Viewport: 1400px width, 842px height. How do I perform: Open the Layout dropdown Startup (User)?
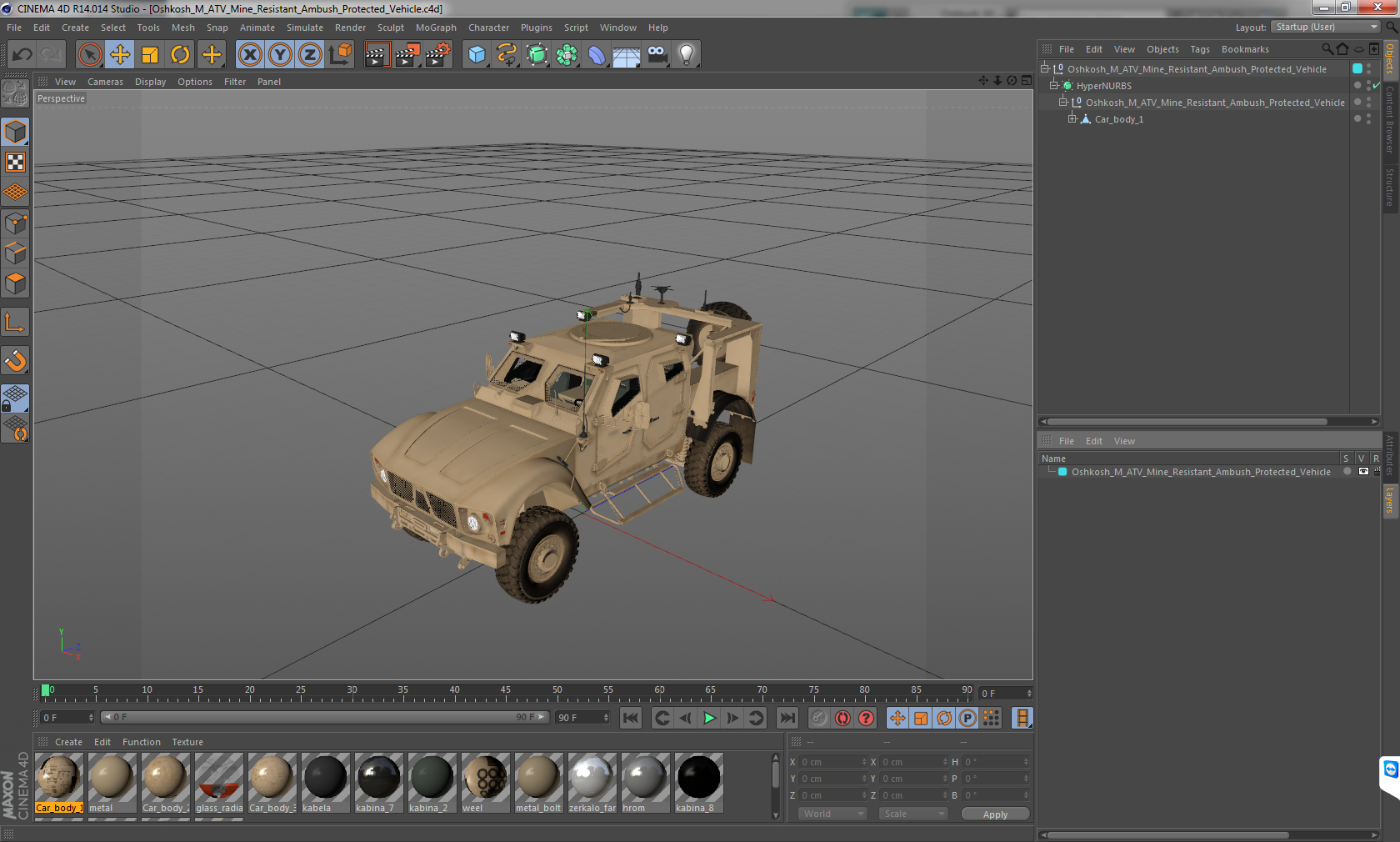(1326, 28)
